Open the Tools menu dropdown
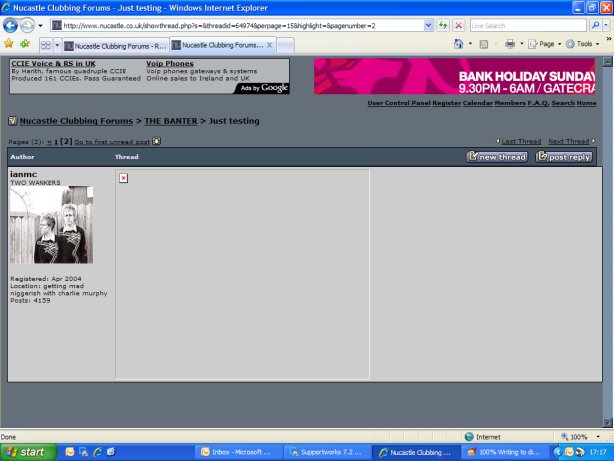 [585, 44]
